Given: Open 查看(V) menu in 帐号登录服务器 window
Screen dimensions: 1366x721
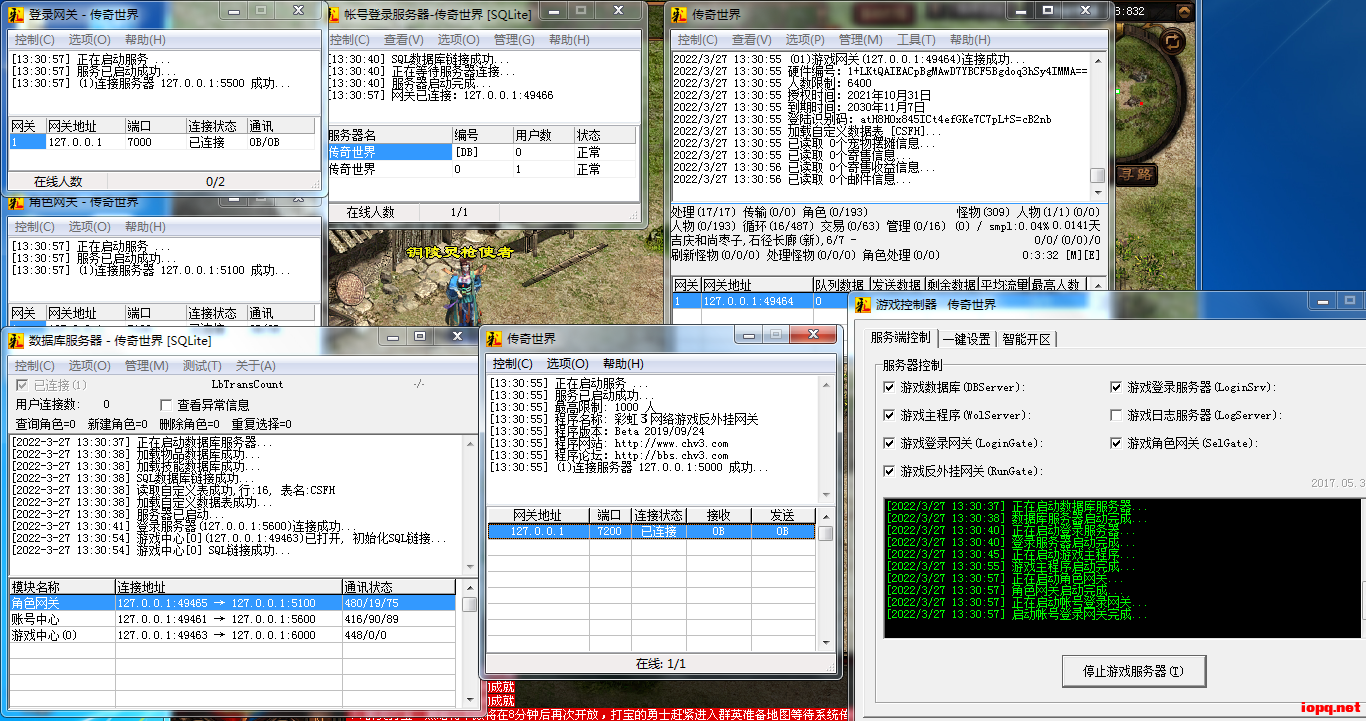Looking at the screenshot, I should coord(404,39).
